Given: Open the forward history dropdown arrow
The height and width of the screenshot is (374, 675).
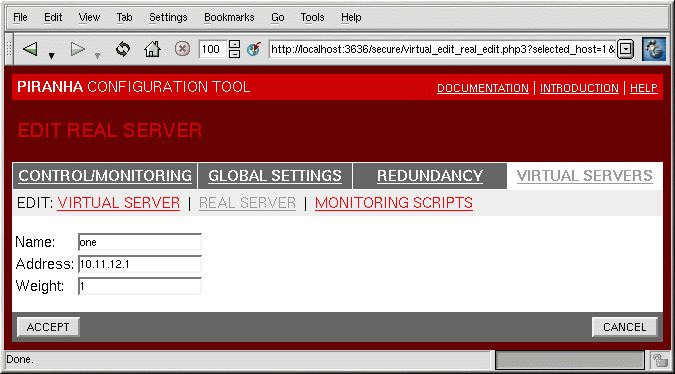Looking at the screenshot, I should pyautogui.click(x=98, y=56).
